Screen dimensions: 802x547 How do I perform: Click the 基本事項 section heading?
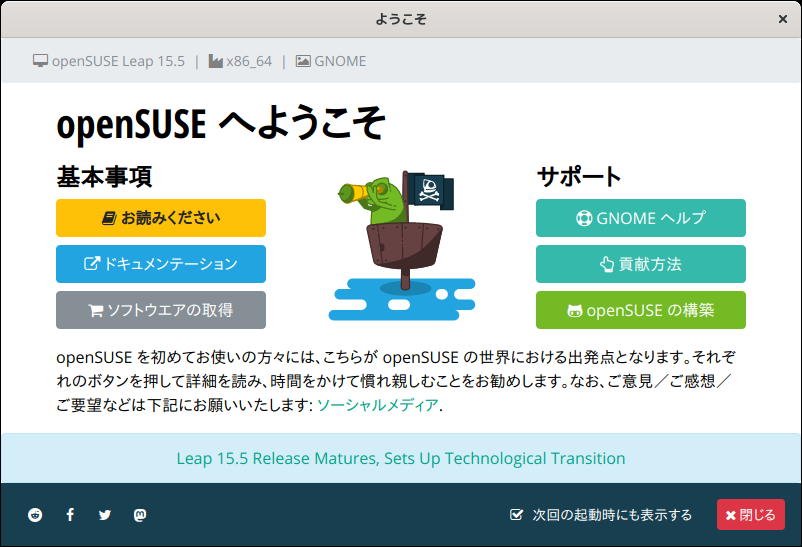pos(104,177)
